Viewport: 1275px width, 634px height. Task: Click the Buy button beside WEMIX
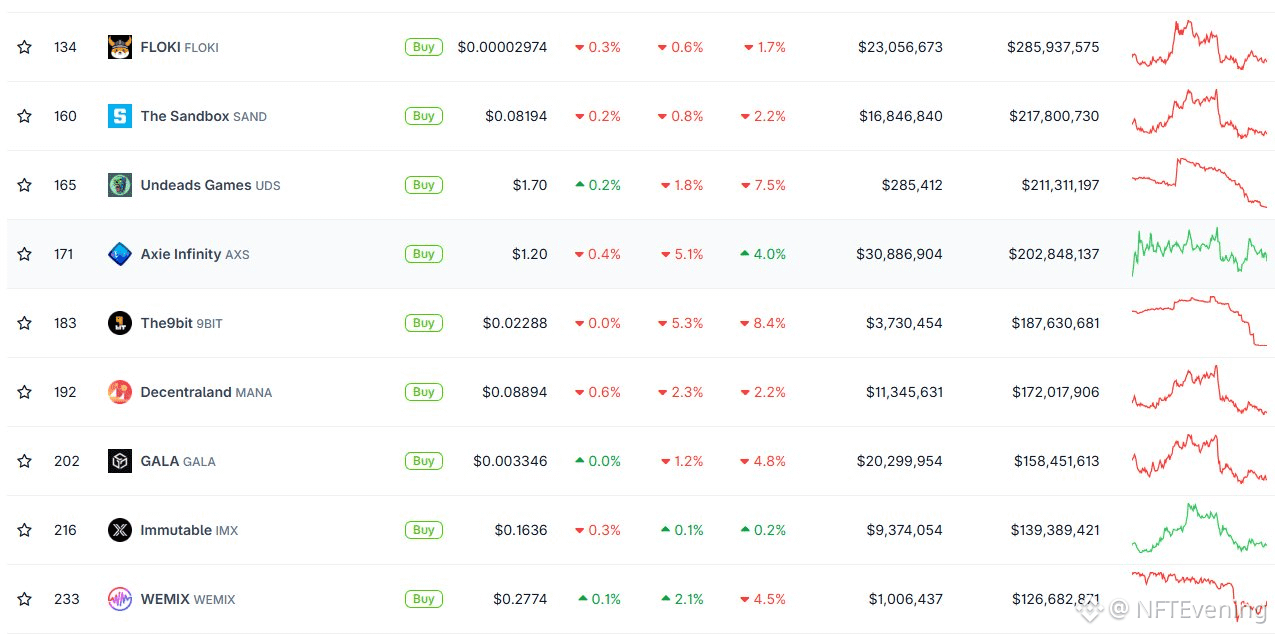(x=424, y=599)
